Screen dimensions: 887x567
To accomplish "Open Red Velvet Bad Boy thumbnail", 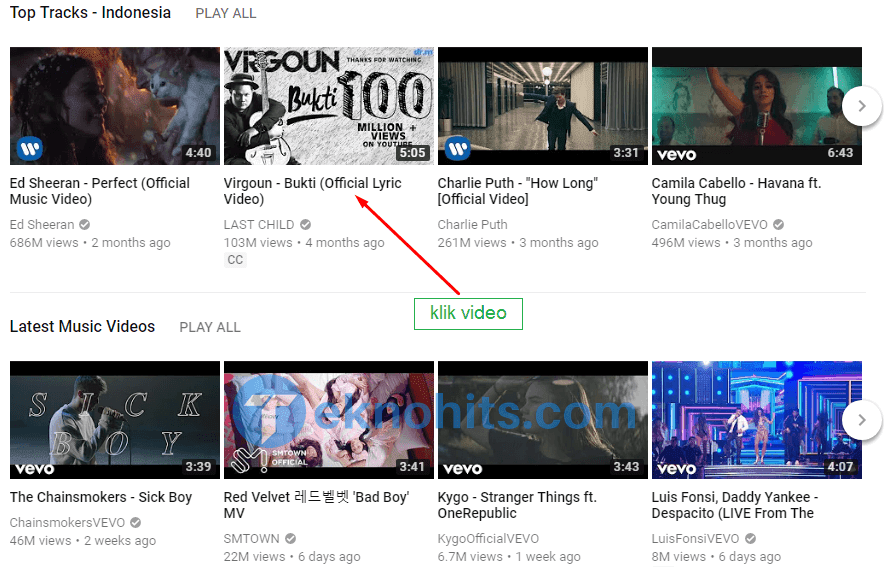I will tap(329, 420).
